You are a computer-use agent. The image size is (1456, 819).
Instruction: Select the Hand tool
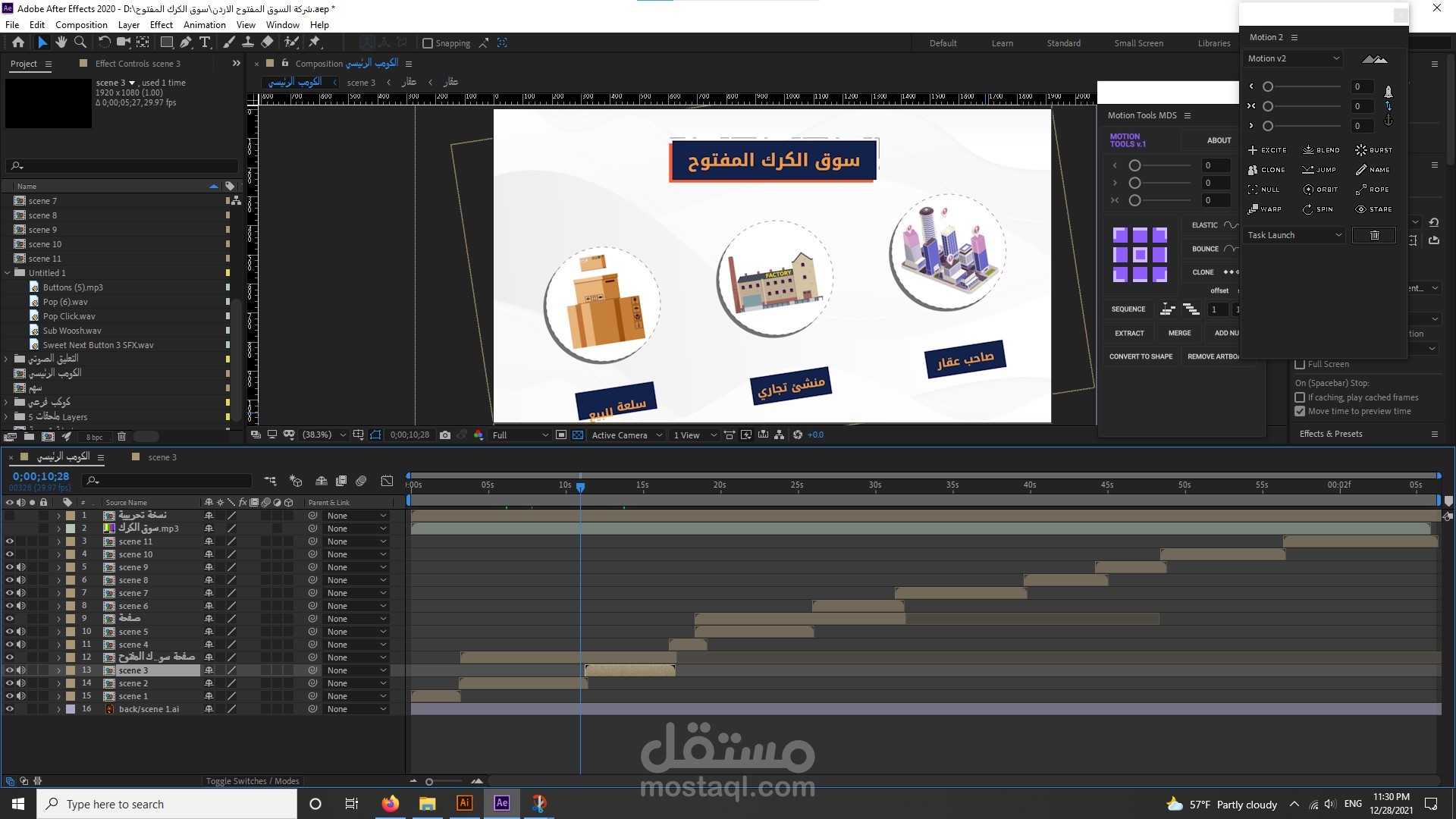61,42
